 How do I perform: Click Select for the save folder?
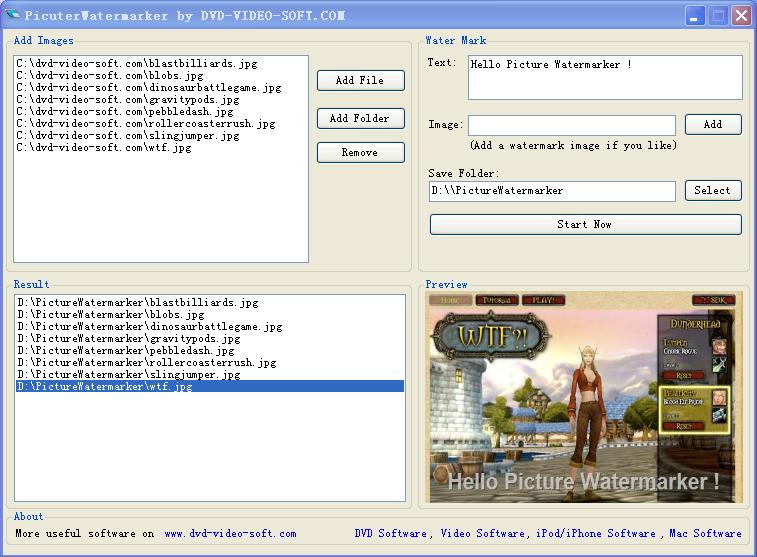[x=713, y=191]
